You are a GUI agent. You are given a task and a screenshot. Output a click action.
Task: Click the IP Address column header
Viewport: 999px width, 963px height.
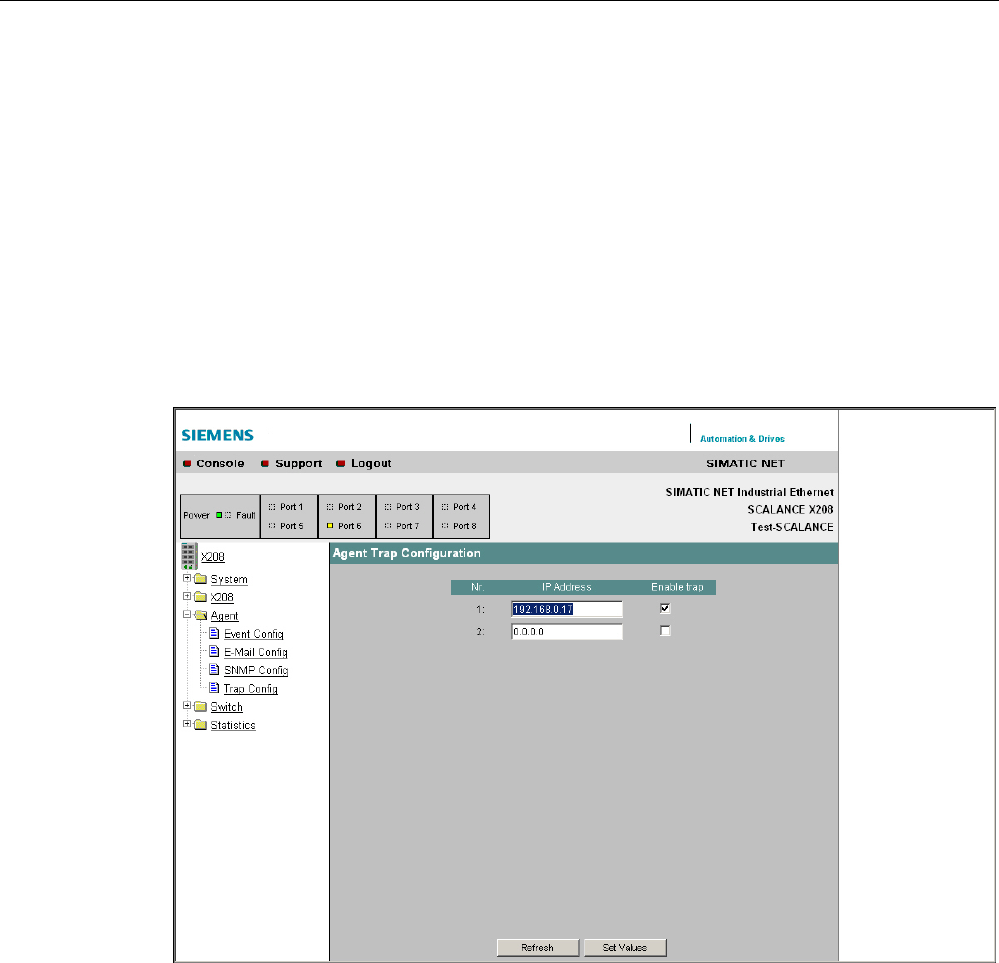click(x=566, y=587)
